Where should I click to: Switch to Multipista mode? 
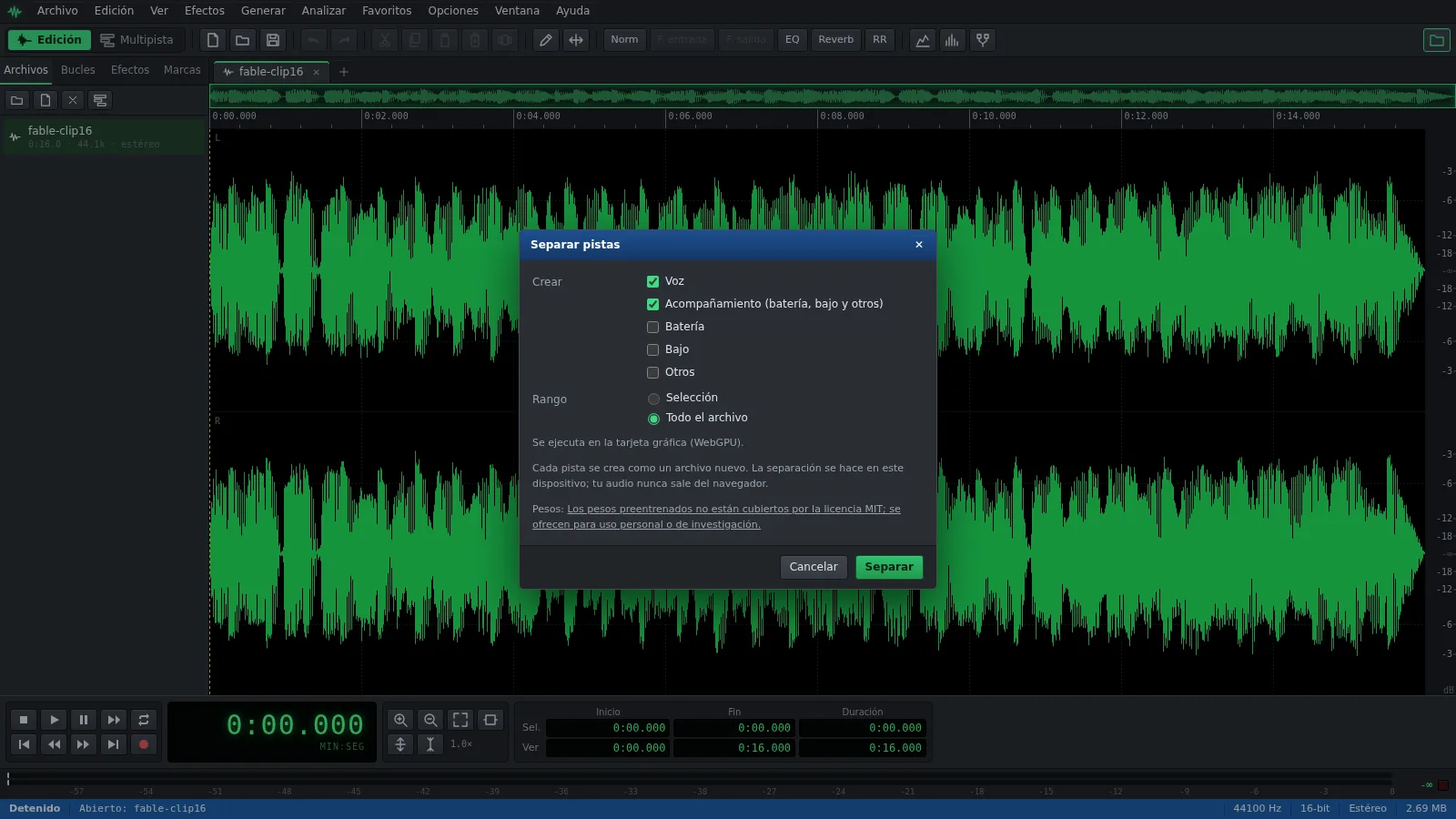coord(137,40)
